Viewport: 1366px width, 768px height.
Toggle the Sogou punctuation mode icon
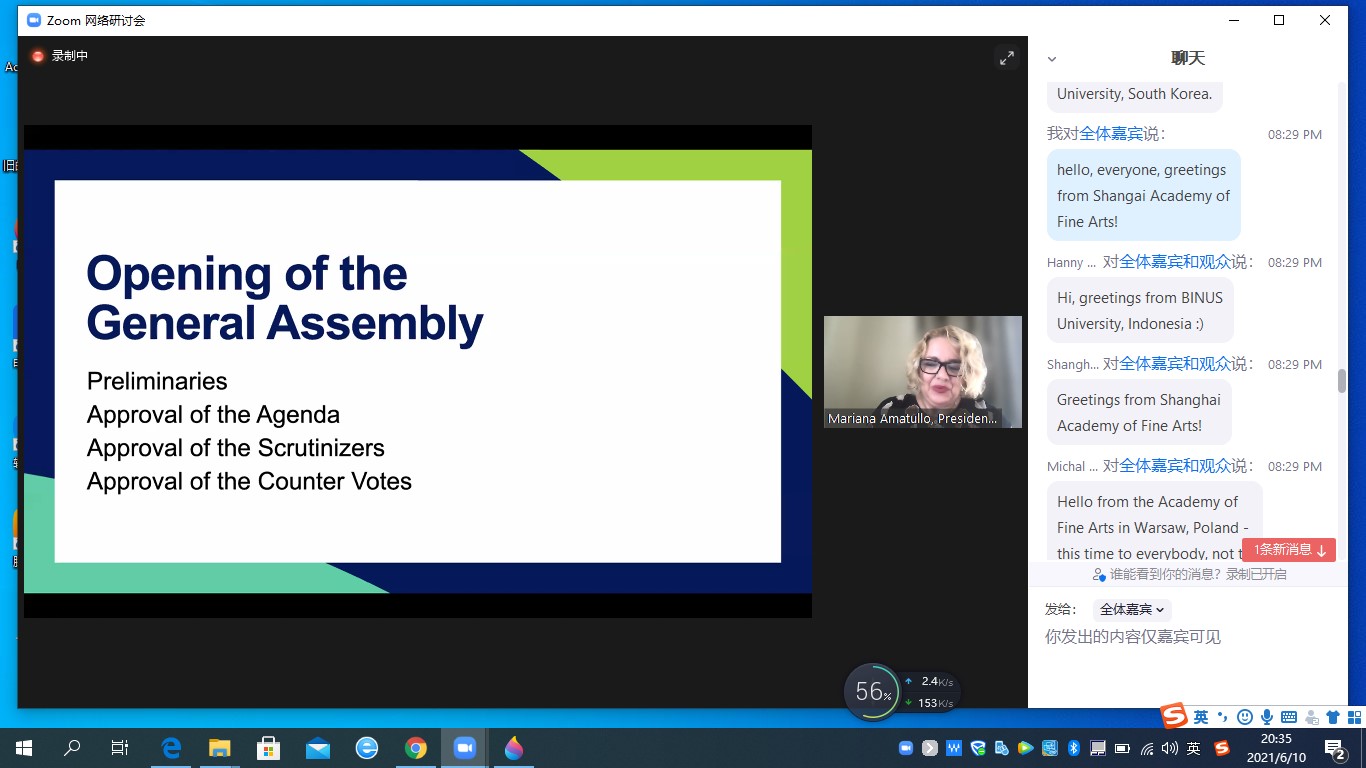pyautogui.click(x=1223, y=717)
